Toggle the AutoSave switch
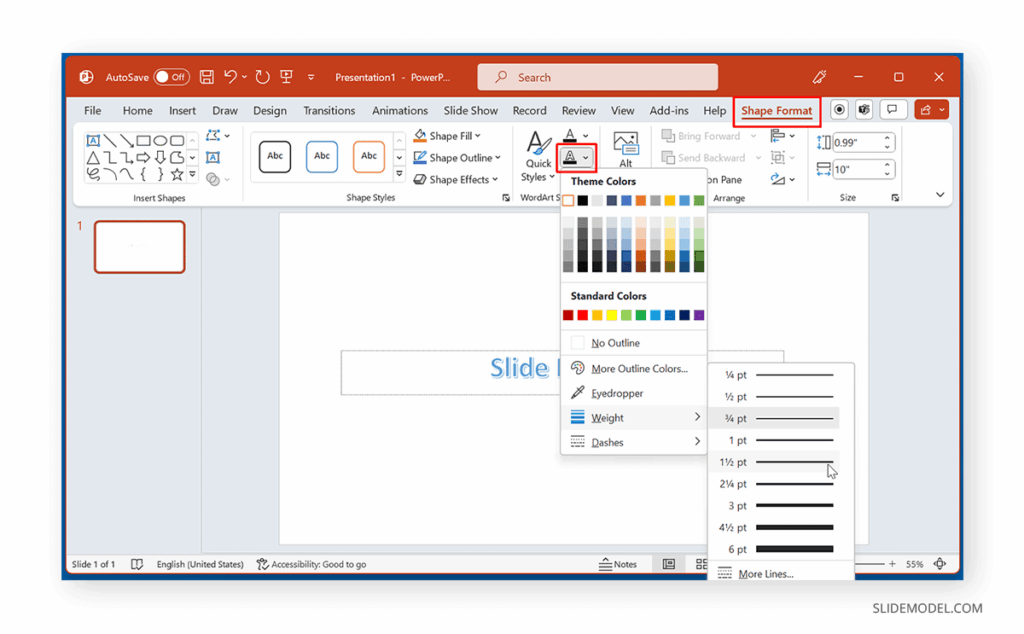Viewport: 1024px width, 634px height. click(x=171, y=77)
